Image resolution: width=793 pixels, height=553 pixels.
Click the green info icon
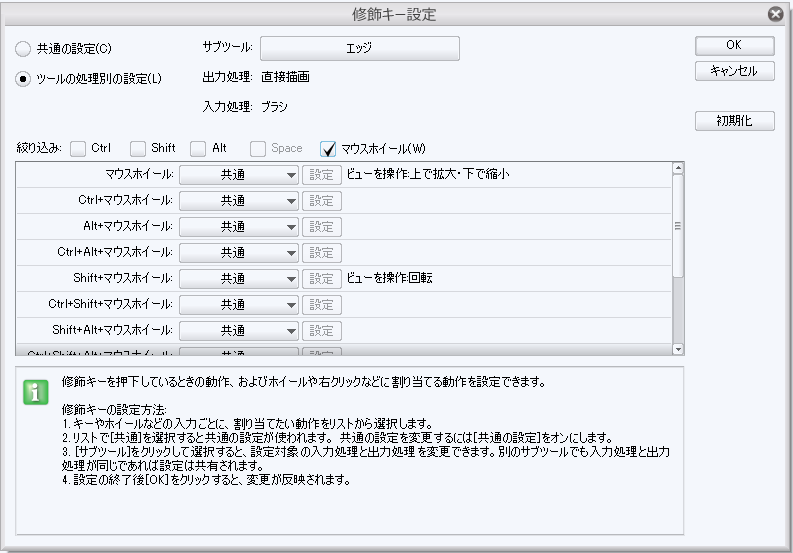(36, 391)
